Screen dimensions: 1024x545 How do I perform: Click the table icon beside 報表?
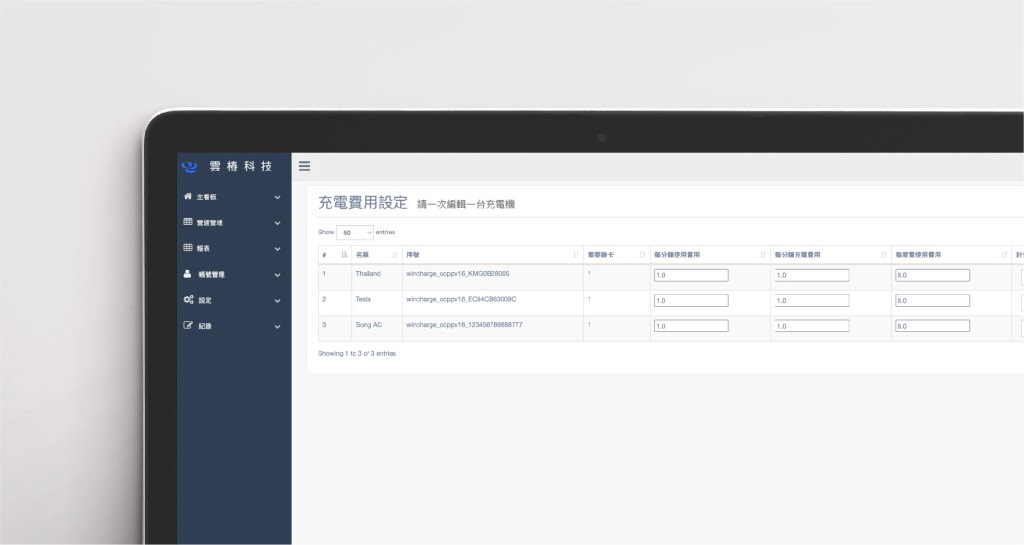(x=188, y=248)
